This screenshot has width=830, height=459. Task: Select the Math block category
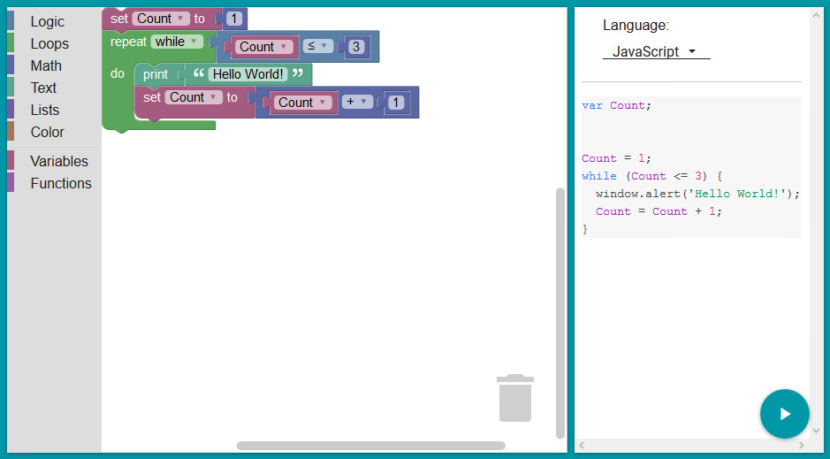point(46,66)
